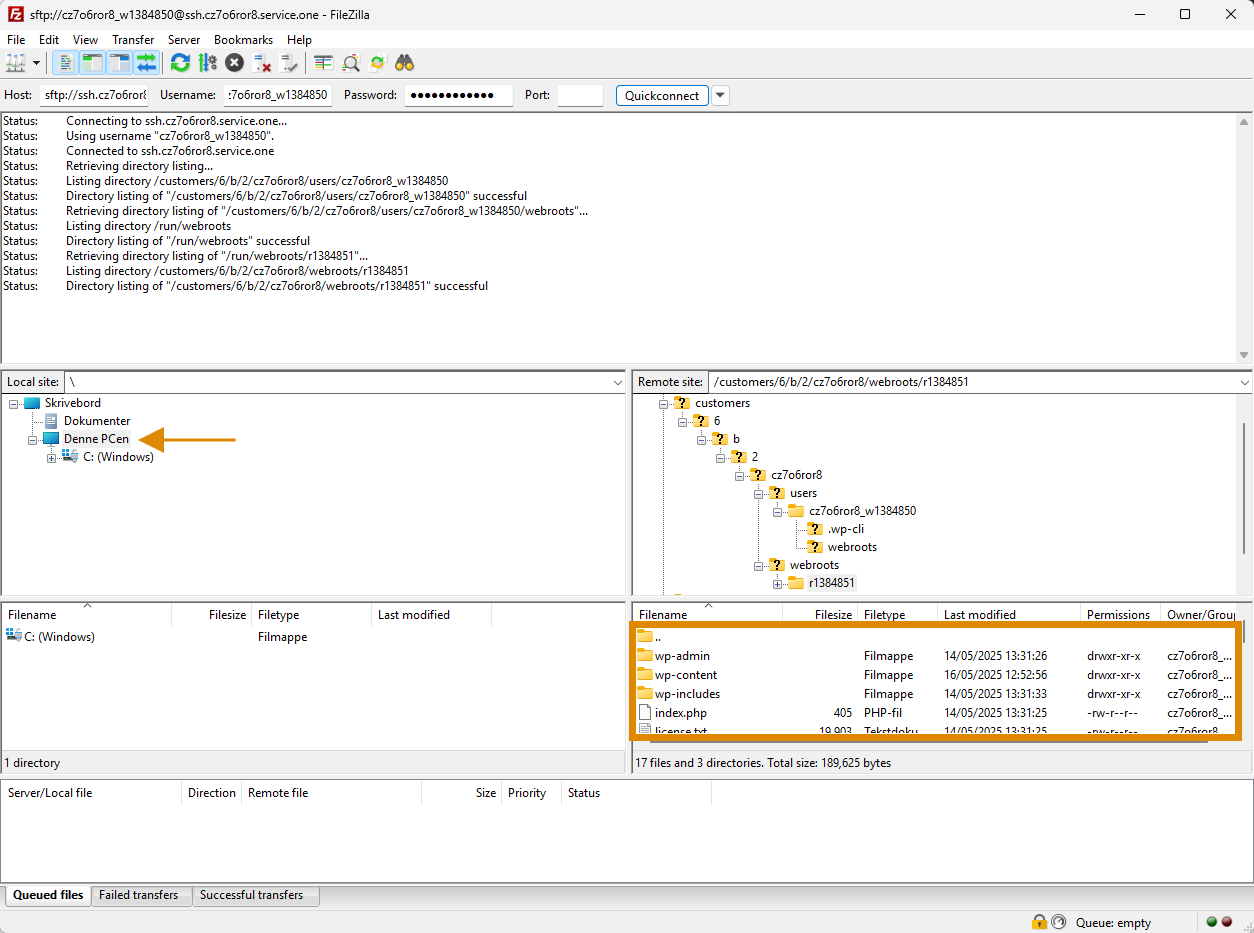Viewport: 1254px width, 933px height.
Task: Open the Quickconnect history dropdown
Action: [x=720, y=95]
